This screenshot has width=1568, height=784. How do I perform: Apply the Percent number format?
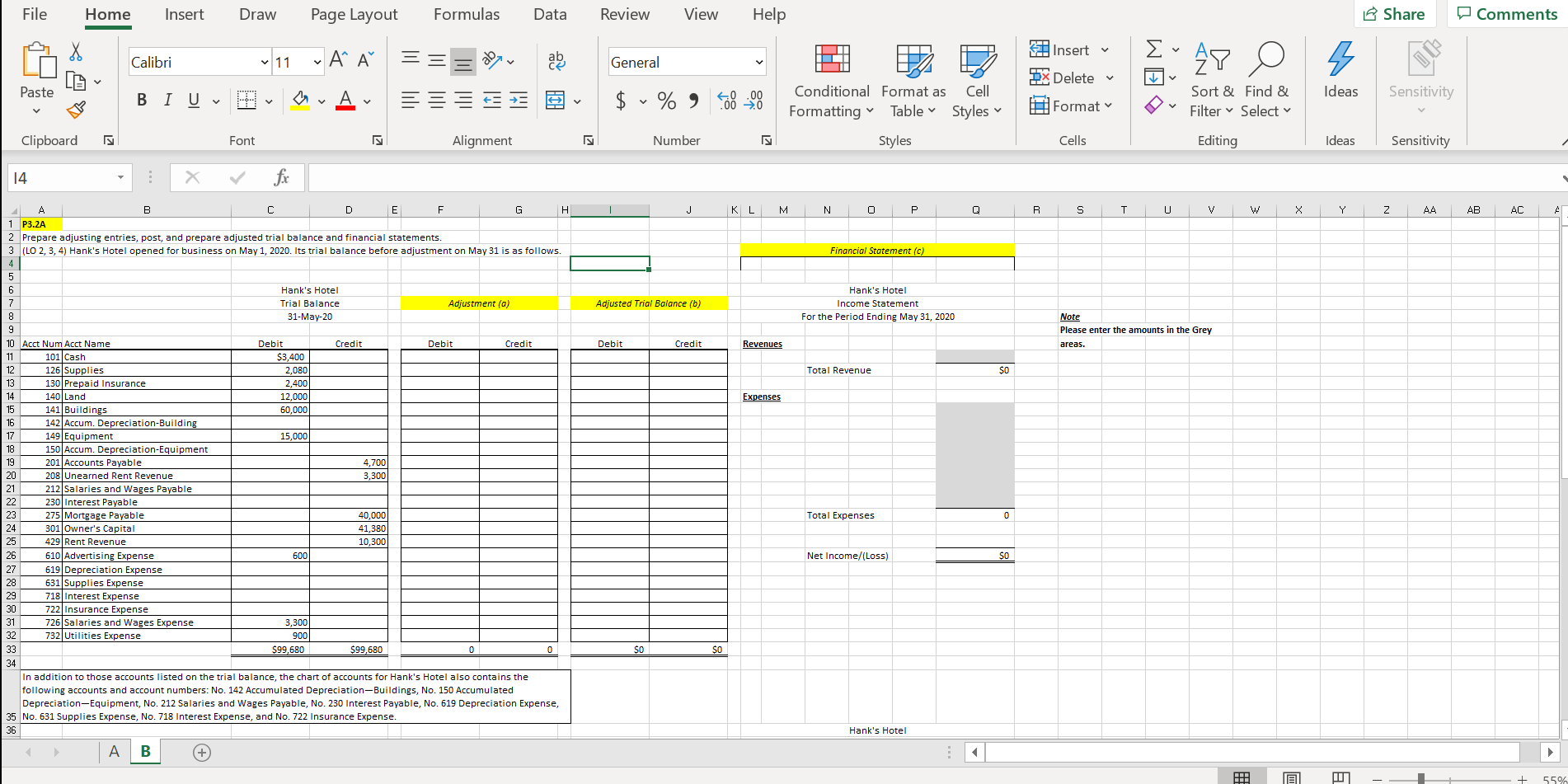click(667, 101)
